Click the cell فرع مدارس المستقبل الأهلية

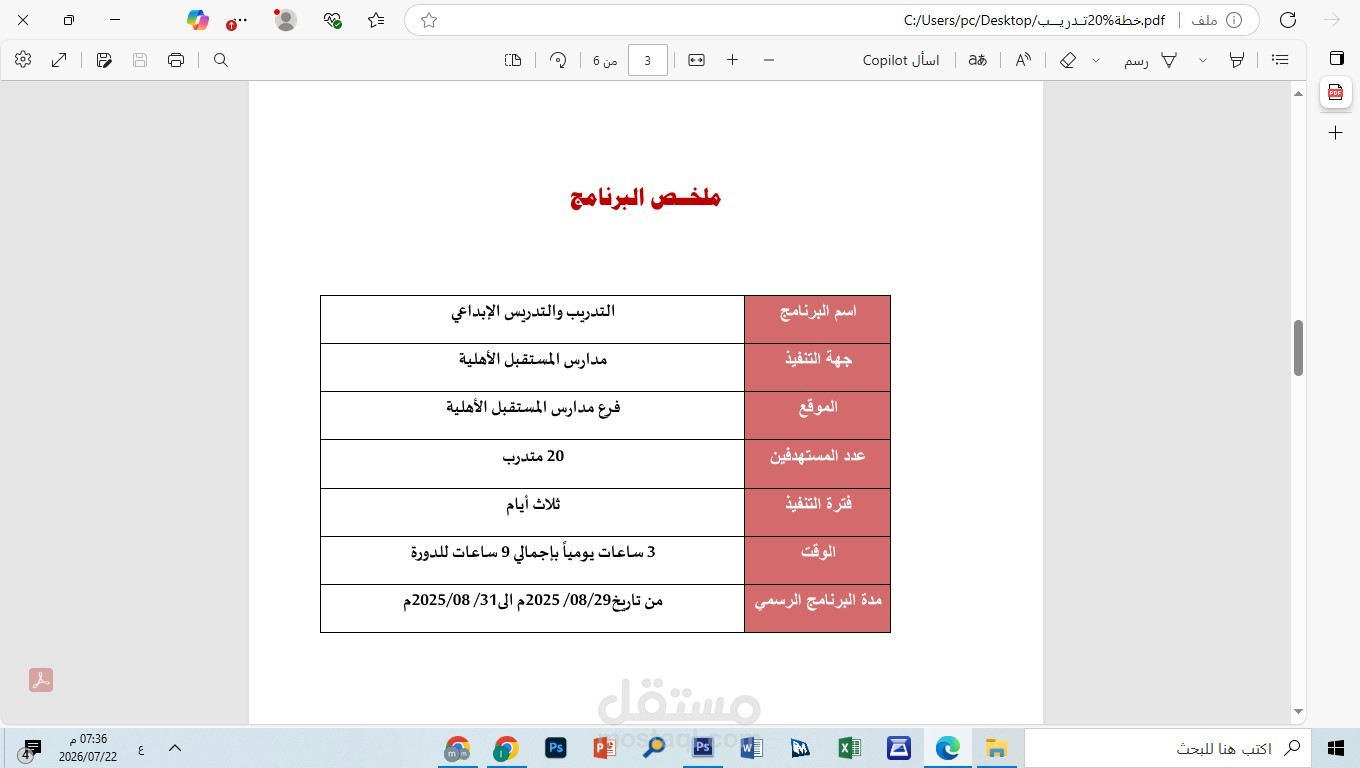click(x=533, y=415)
